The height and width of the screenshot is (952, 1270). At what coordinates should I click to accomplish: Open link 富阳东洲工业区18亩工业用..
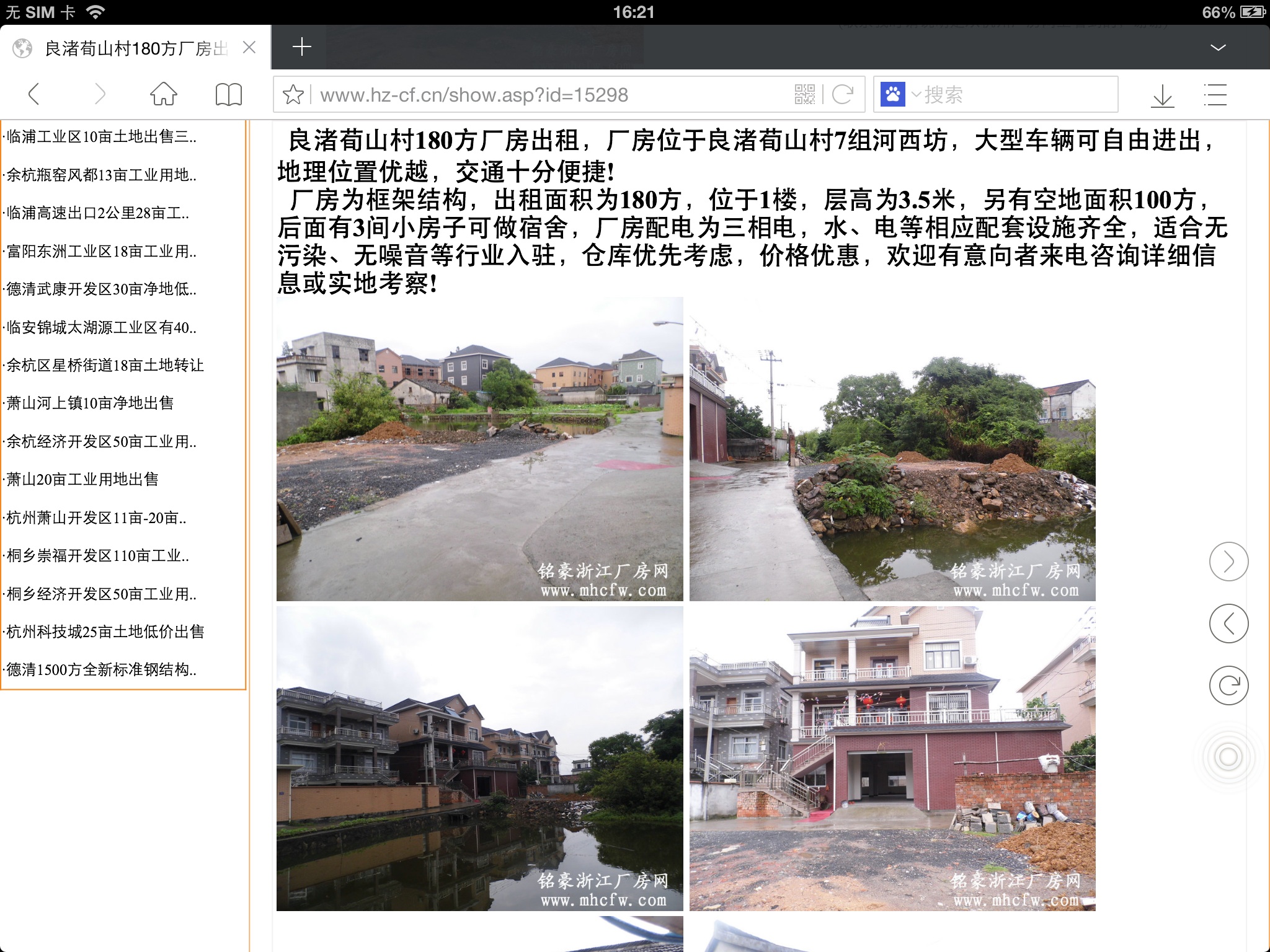100,252
